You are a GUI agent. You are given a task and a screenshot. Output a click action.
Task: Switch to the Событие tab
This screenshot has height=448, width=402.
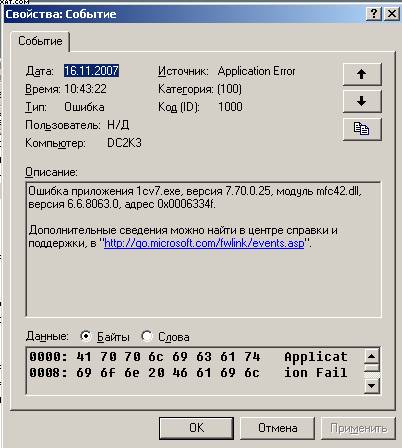(x=40, y=41)
